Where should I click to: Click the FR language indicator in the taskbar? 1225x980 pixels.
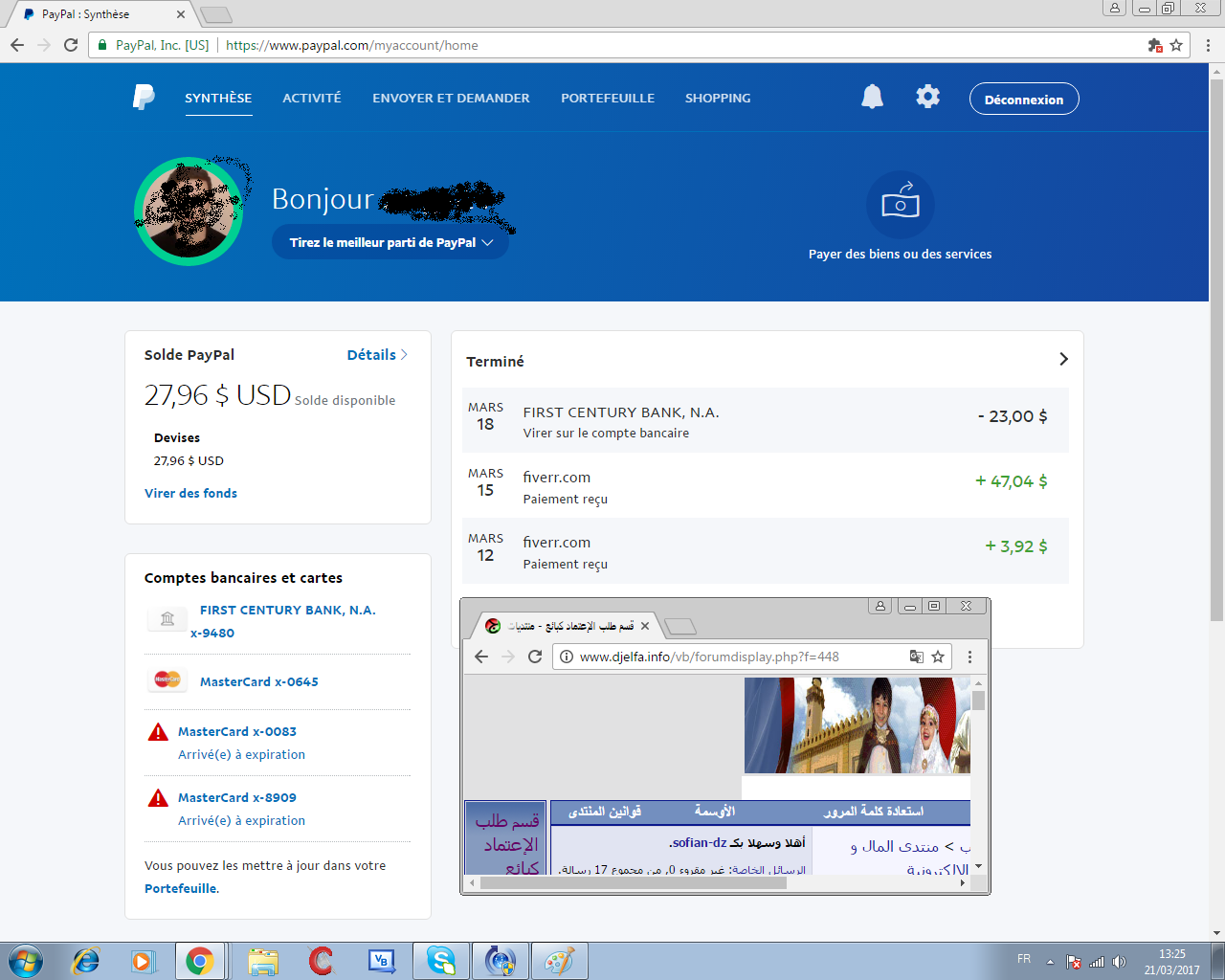[x=1024, y=959]
